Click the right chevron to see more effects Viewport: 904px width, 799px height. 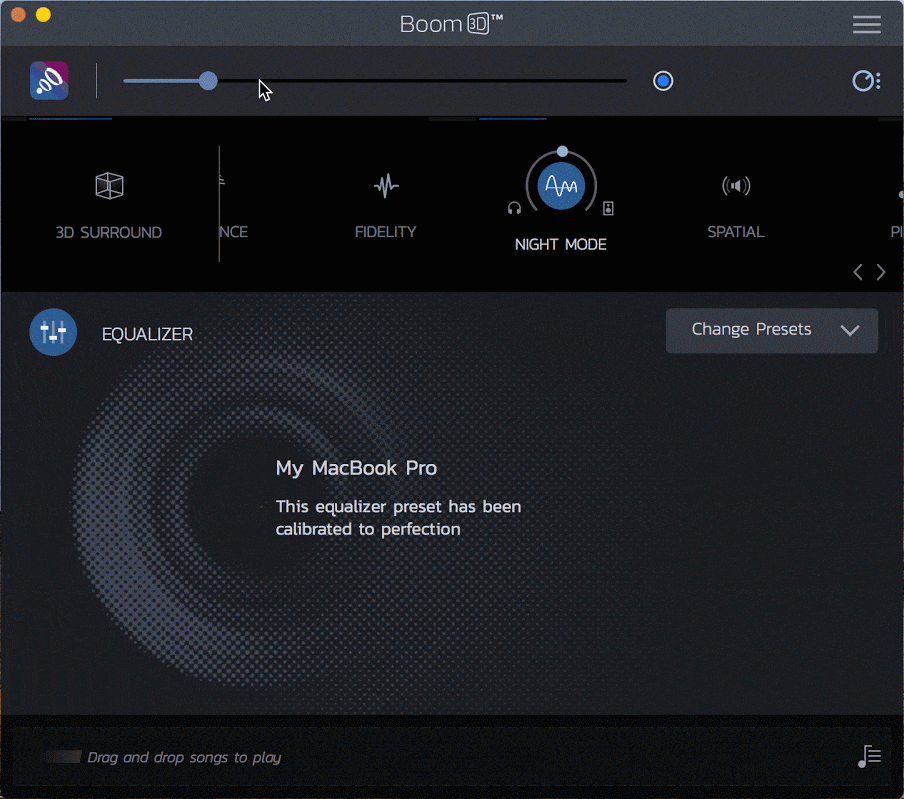pos(881,271)
